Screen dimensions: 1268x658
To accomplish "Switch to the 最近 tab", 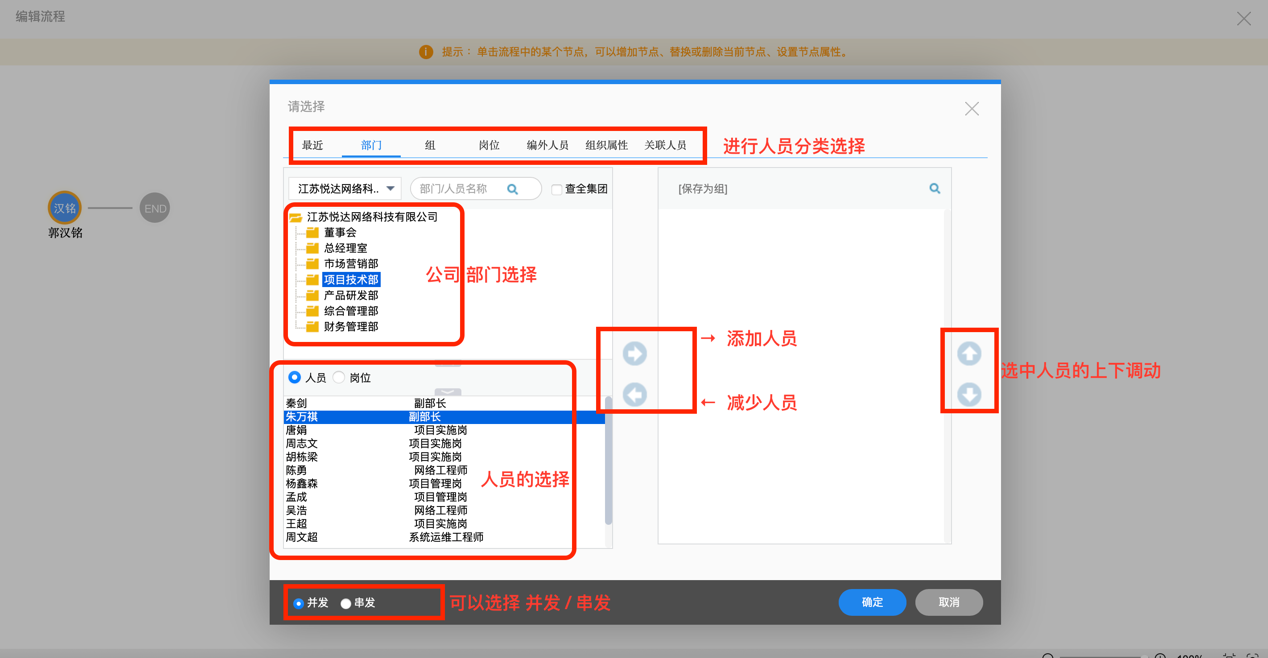I will coord(312,144).
